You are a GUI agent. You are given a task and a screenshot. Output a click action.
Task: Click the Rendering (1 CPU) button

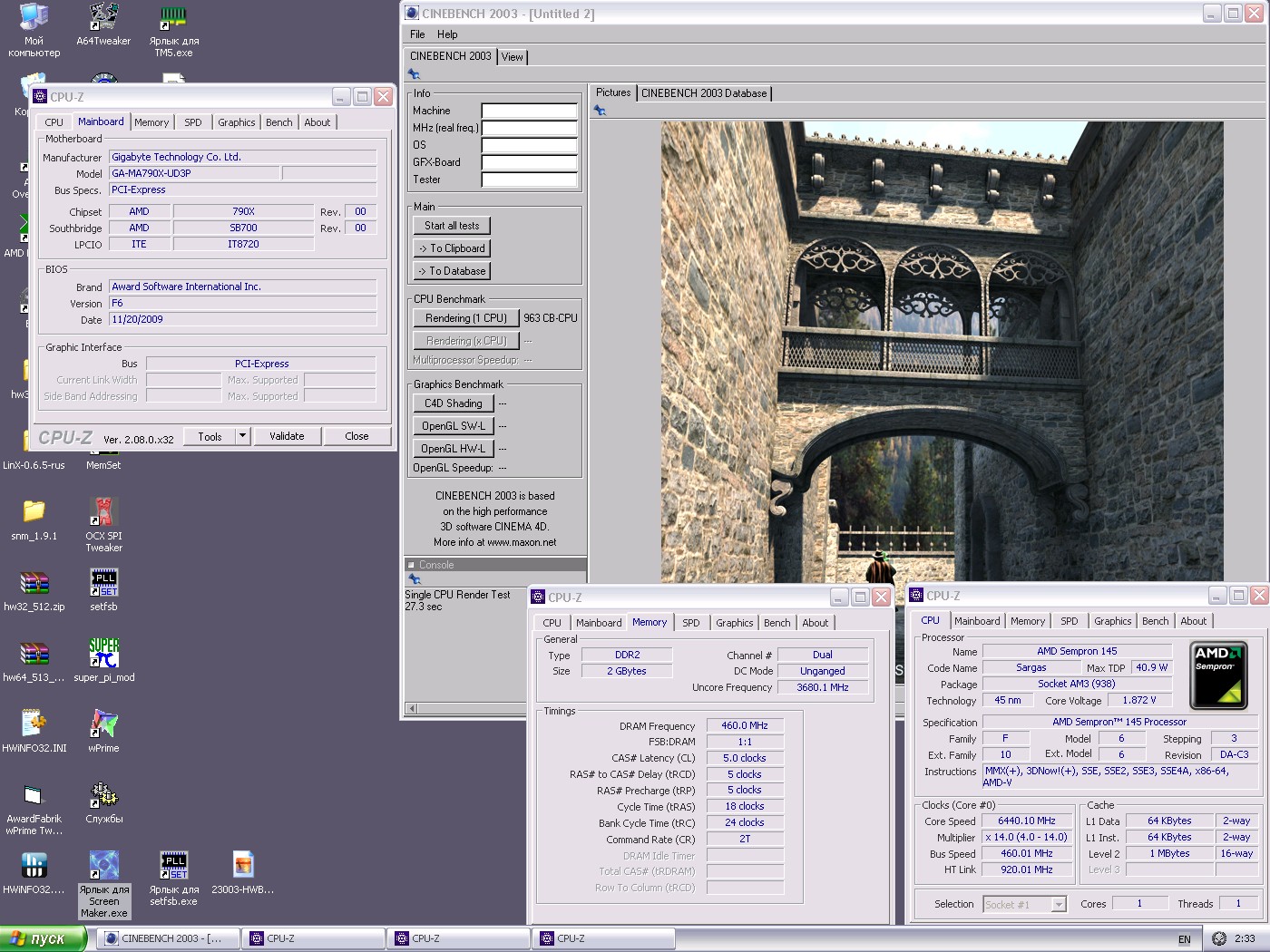point(466,318)
